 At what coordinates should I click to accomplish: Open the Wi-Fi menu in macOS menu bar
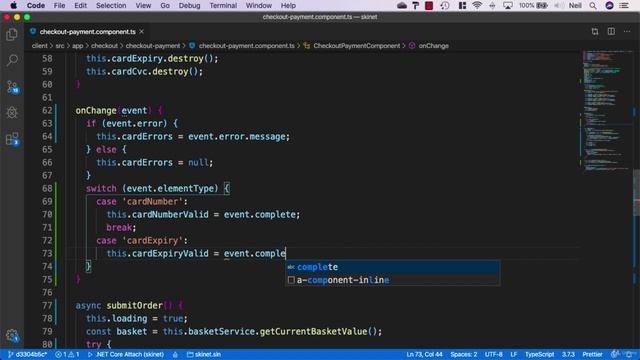(x=477, y=5)
